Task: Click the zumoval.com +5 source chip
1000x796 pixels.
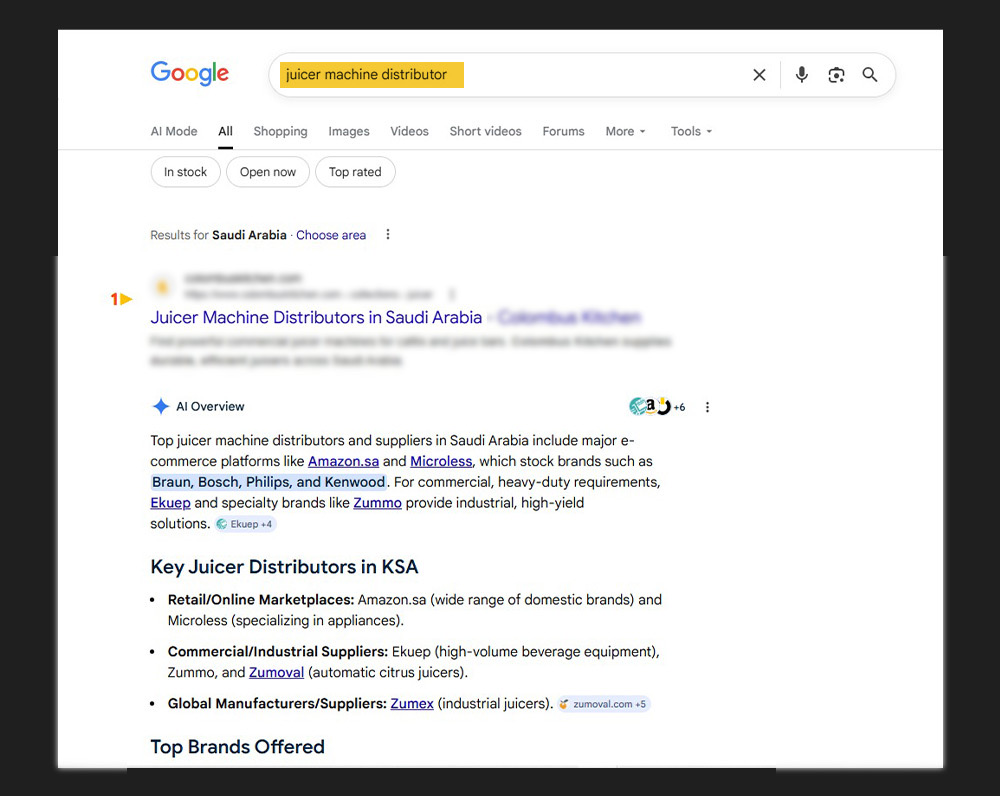Action: (603, 704)
